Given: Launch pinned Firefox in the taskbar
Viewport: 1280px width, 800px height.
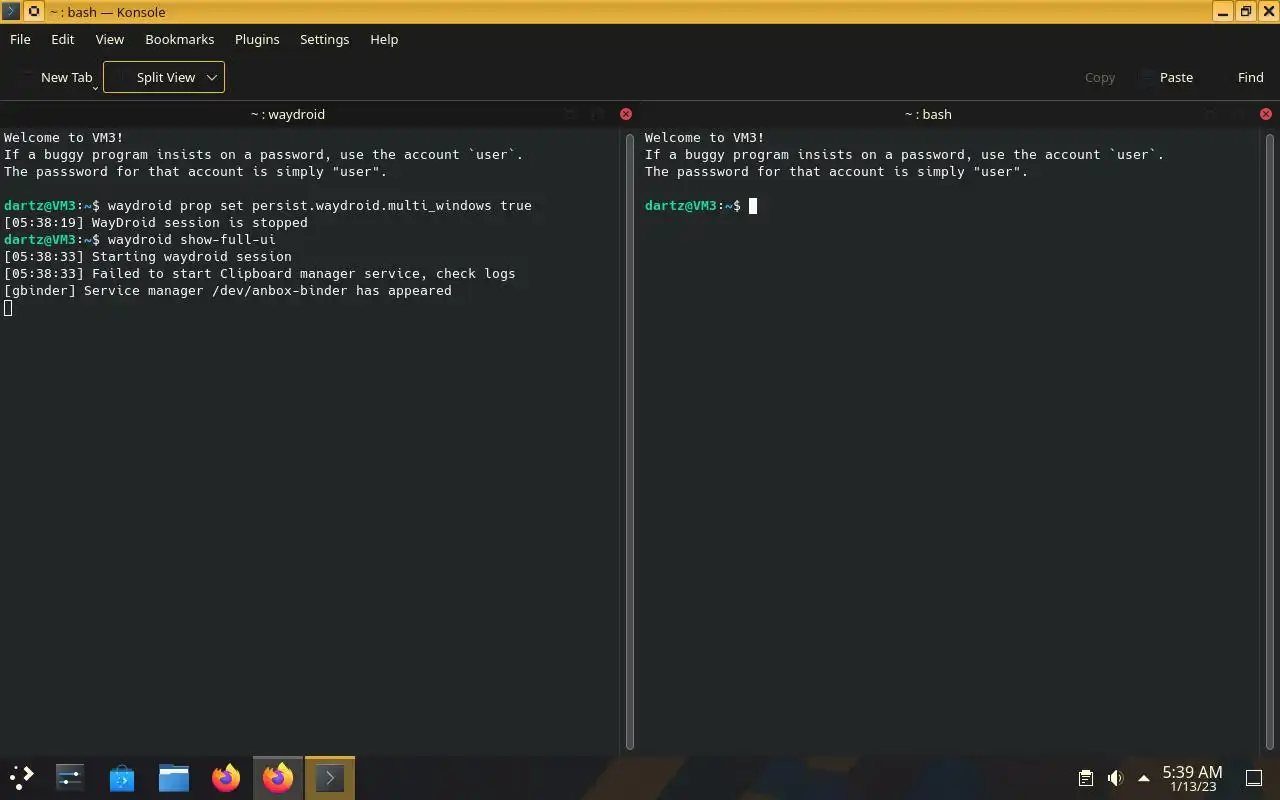Looking at the screenshot, I should click(226, 777).
